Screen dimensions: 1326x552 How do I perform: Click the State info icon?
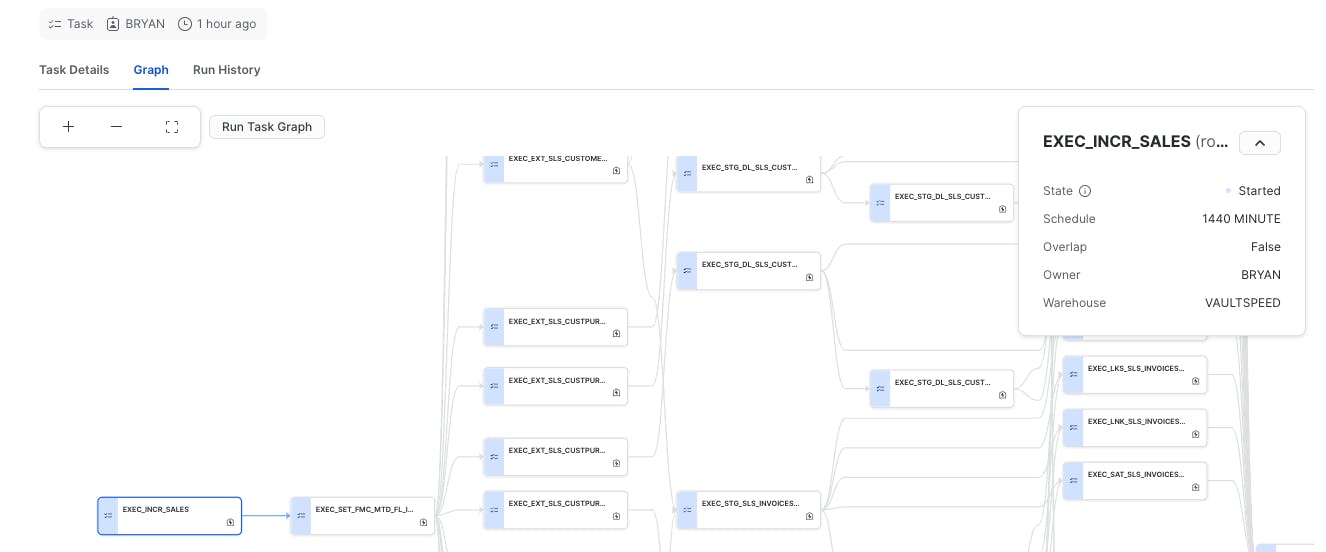pos(1085,191)
